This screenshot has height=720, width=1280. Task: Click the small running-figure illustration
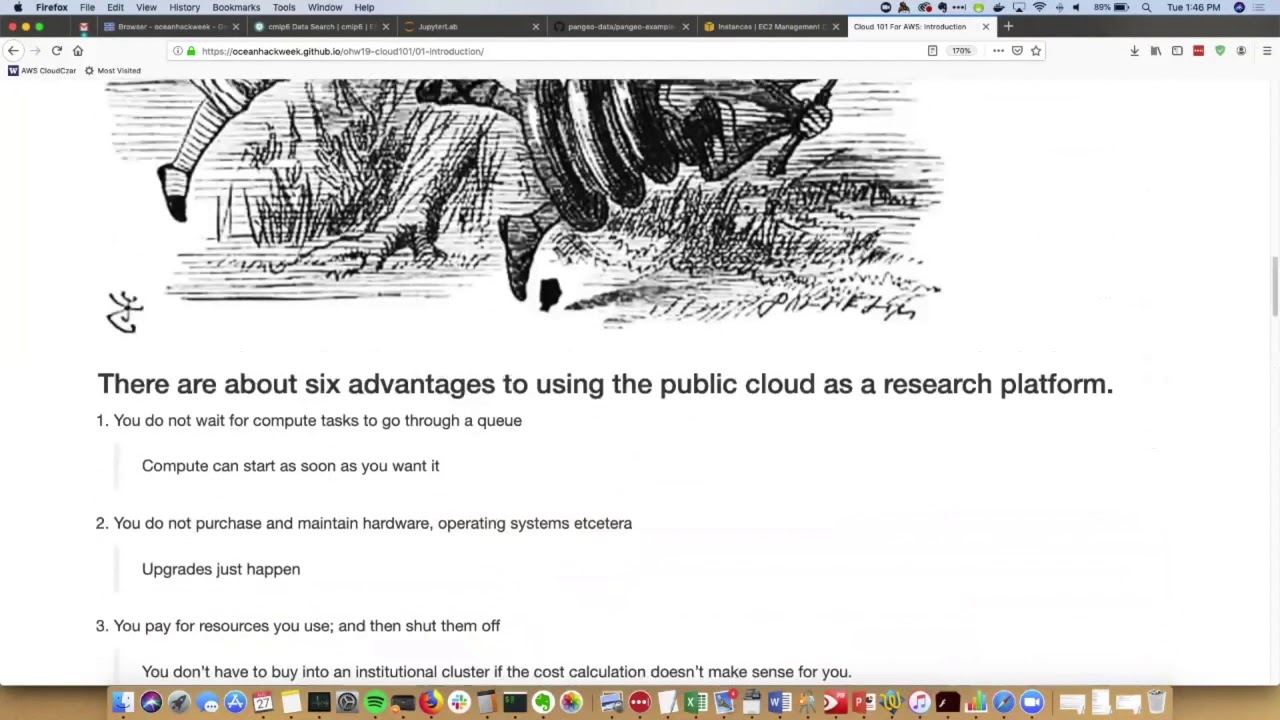[125, 312]
